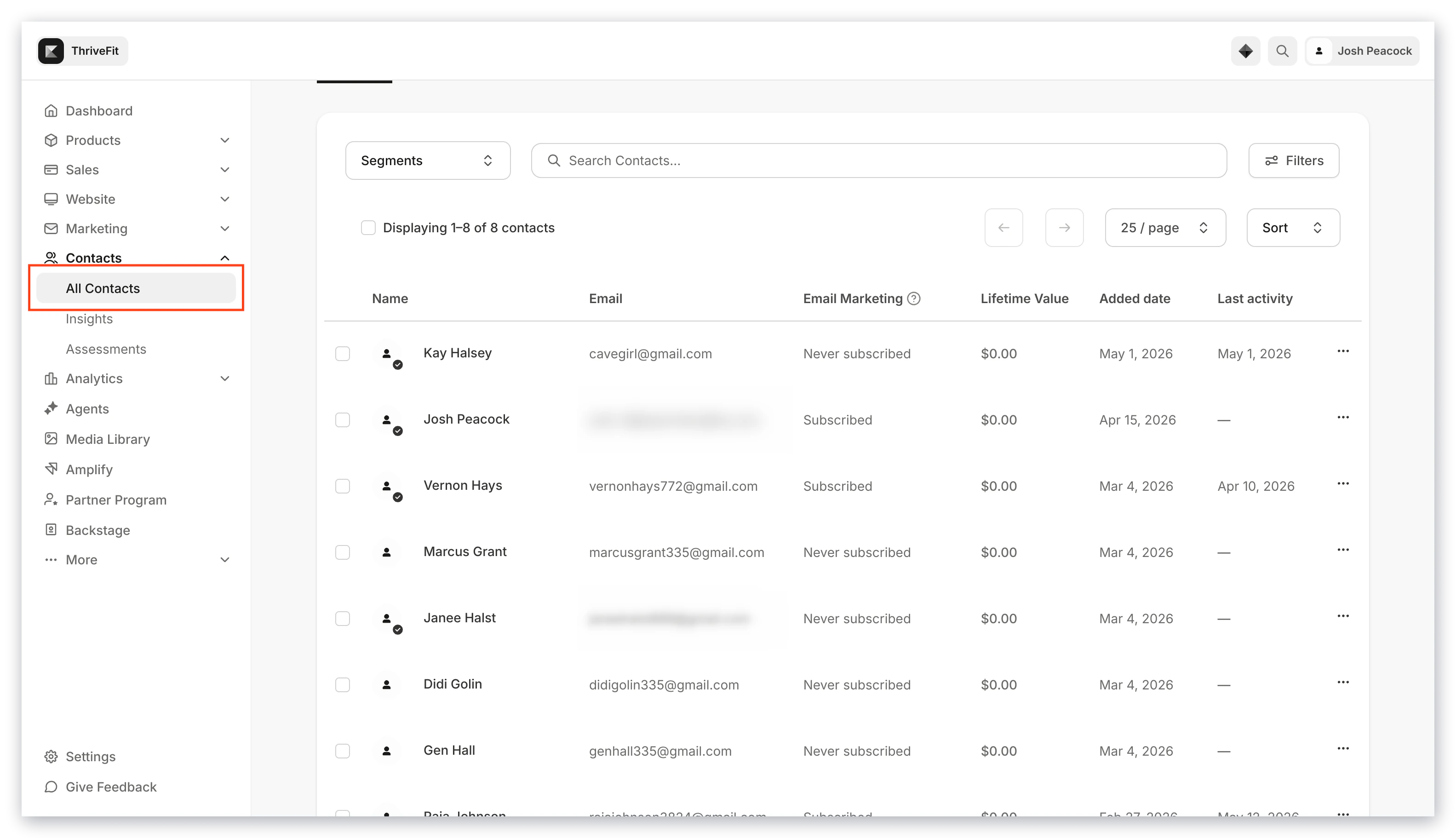Open the Filters panel
This screenshot has width=1456, height=838.
click(1293, 161)
